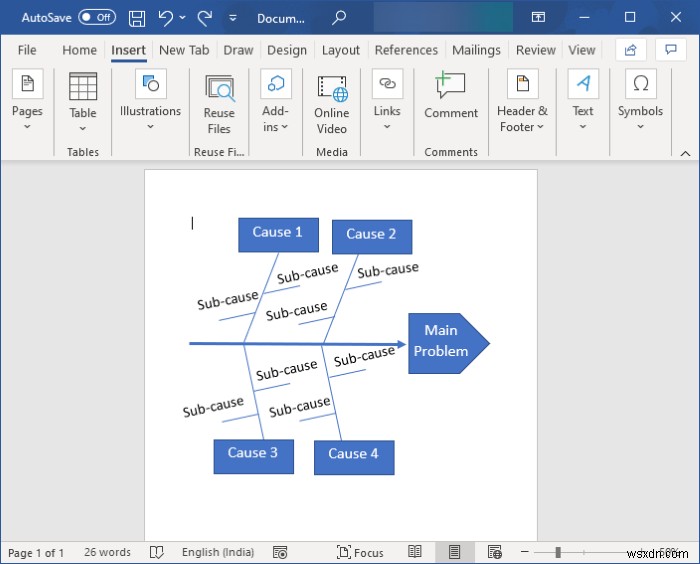Redo the last action
Viewport: 700px width, 564px height.
coord(205,18)
